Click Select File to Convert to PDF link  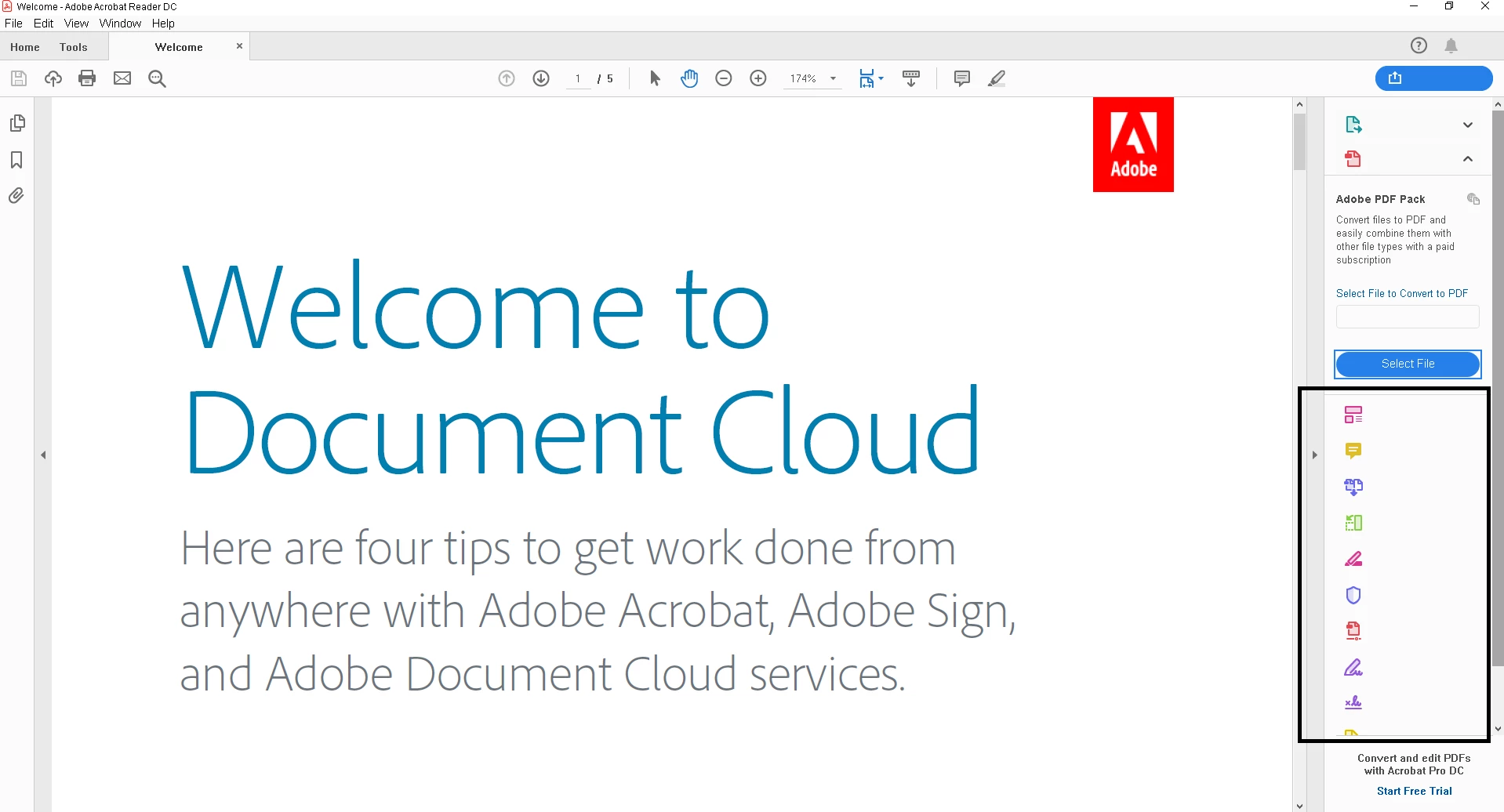[1402, 293]
